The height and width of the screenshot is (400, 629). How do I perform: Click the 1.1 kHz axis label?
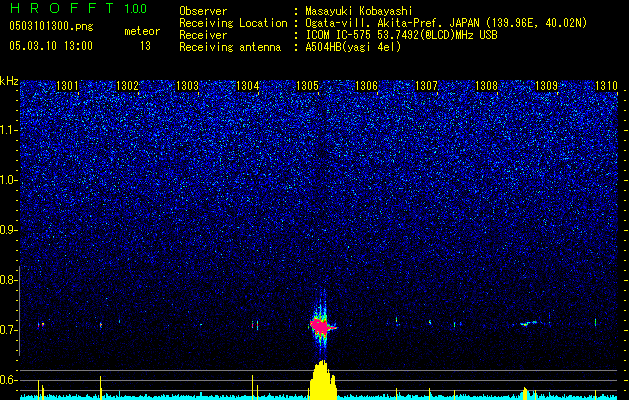click(8, 130)
